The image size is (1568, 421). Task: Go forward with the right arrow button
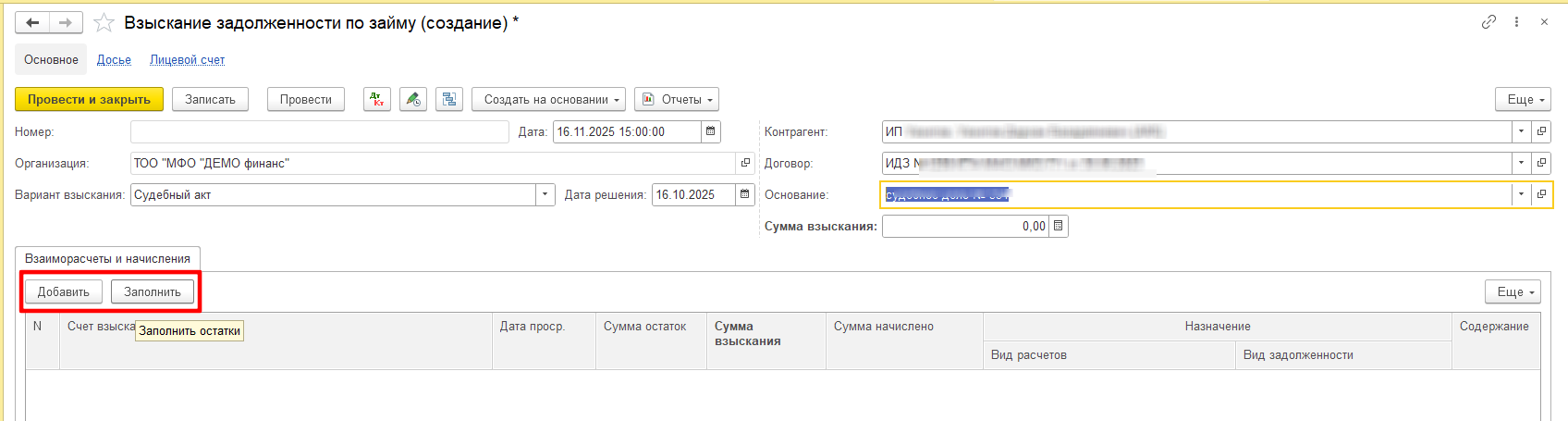[66, 22]
